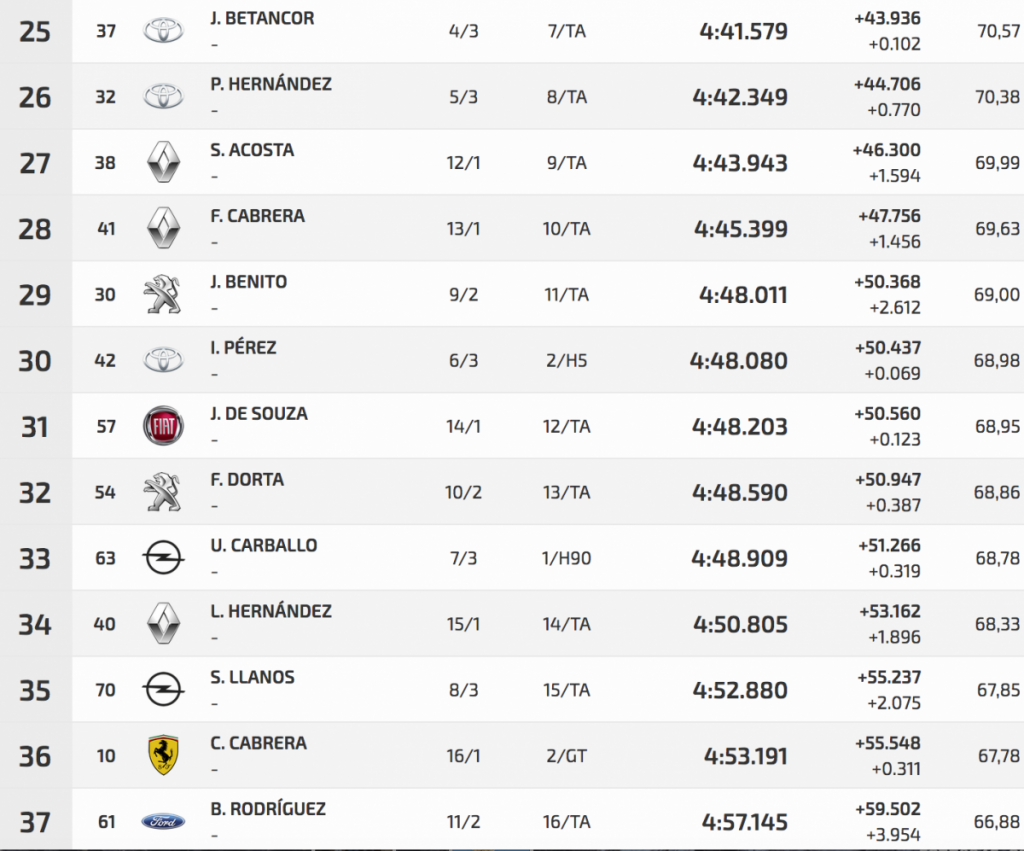Click the Peugeot logo beside J. Benito
This screenshot has width=1024, height=851.
tap(163, 294)
